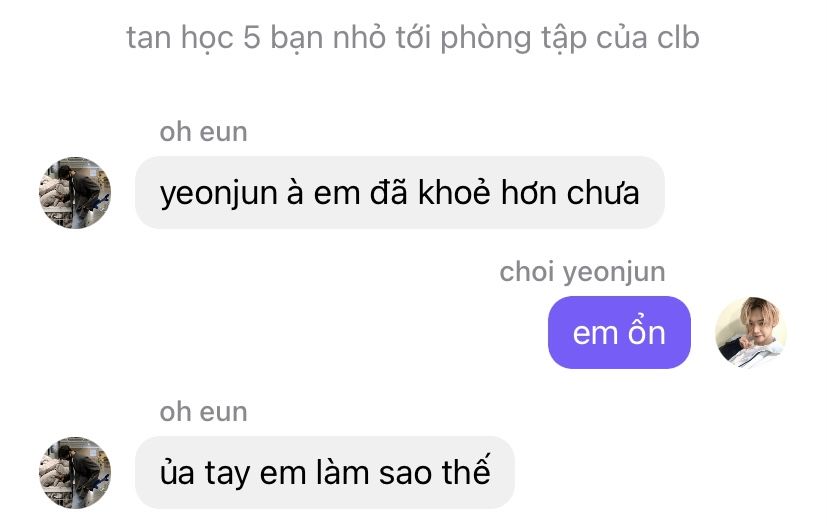This screenshot has width=827, height=526.
Task: Click the word 'yeonjun' inside the first gray bubble
Action: [x=219, y=194]
